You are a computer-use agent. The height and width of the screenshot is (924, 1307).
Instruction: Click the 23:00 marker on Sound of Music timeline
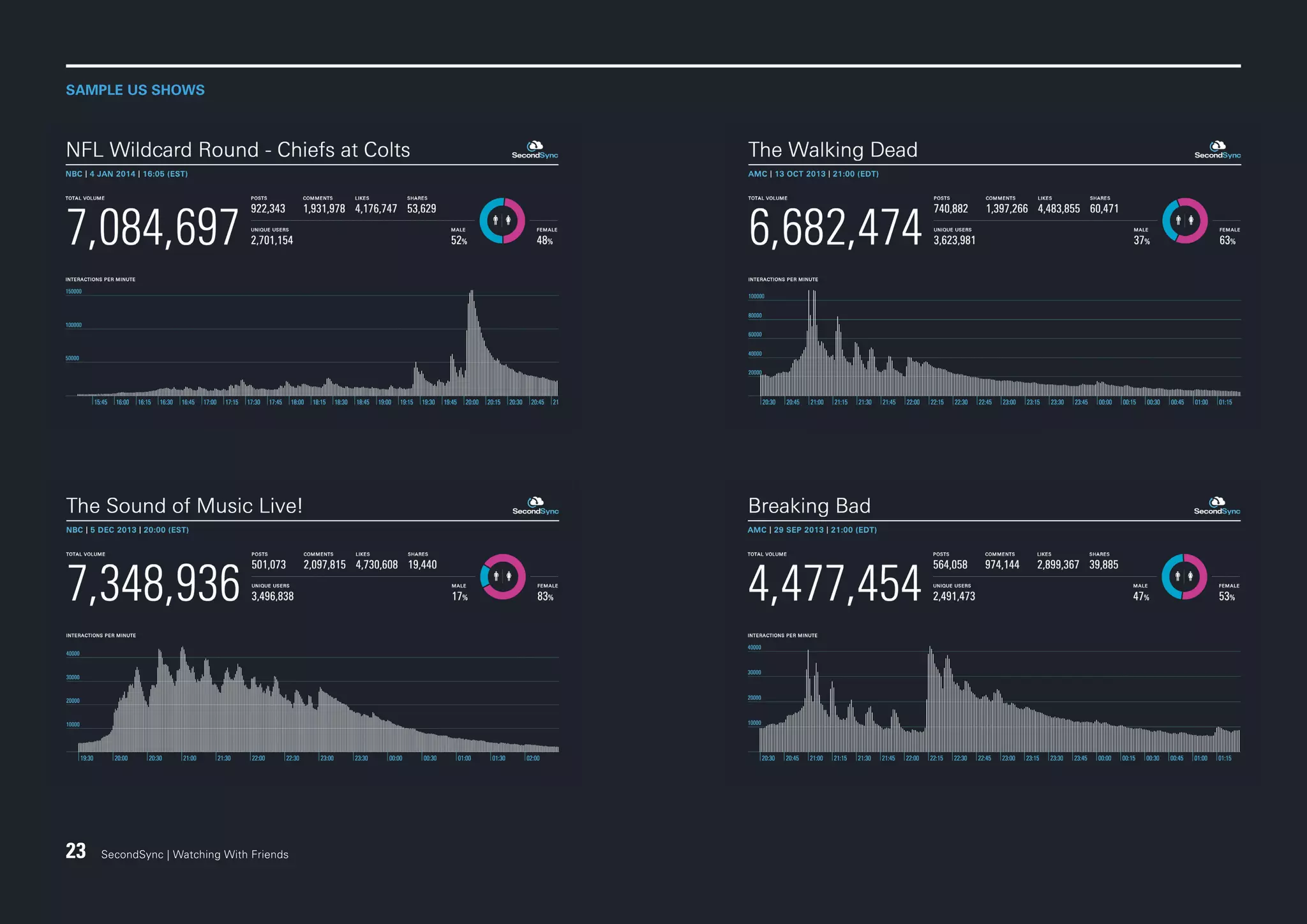[x=327, y=758]
